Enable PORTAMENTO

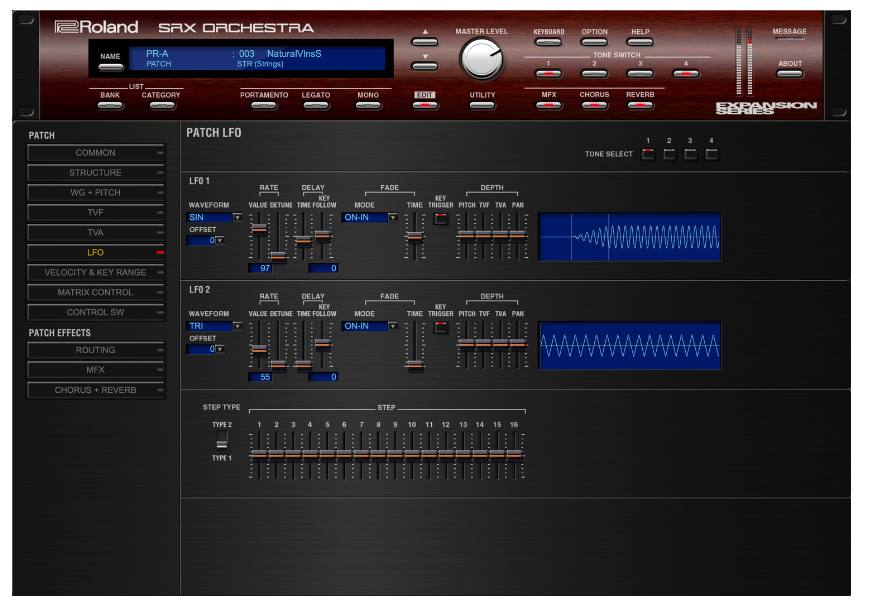[x=264, y=105]
